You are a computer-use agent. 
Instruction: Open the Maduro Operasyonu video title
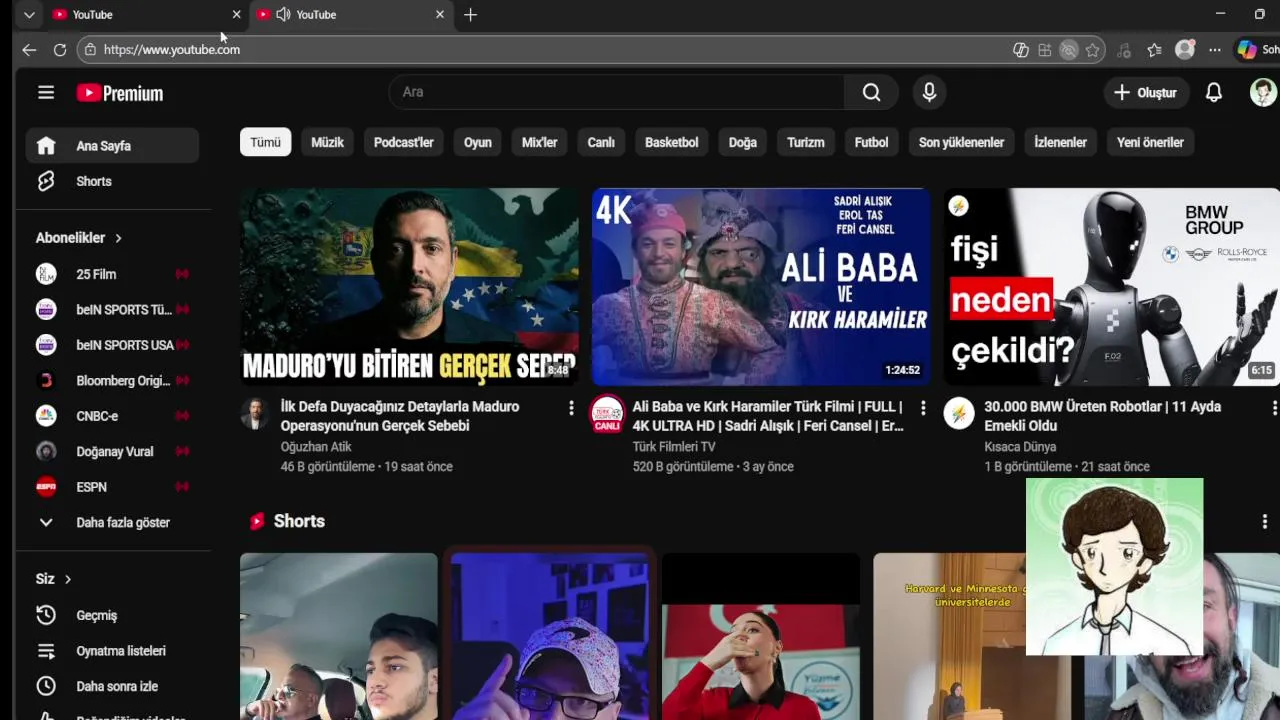(400, 416)
